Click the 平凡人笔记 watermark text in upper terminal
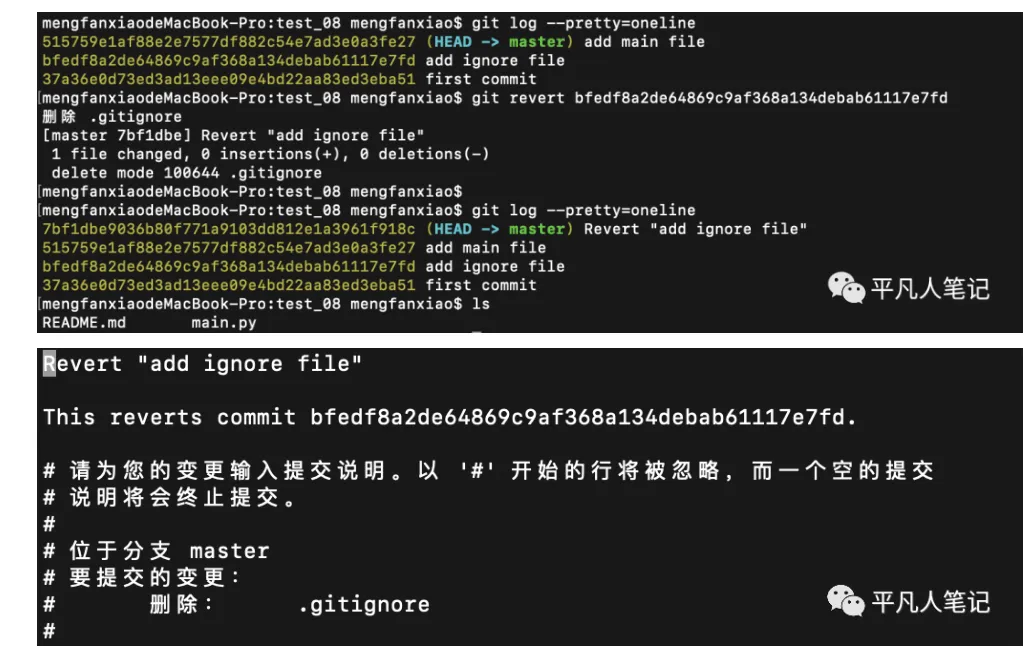The height and width of the screenshot is (650, 1025). coord(930,288)
